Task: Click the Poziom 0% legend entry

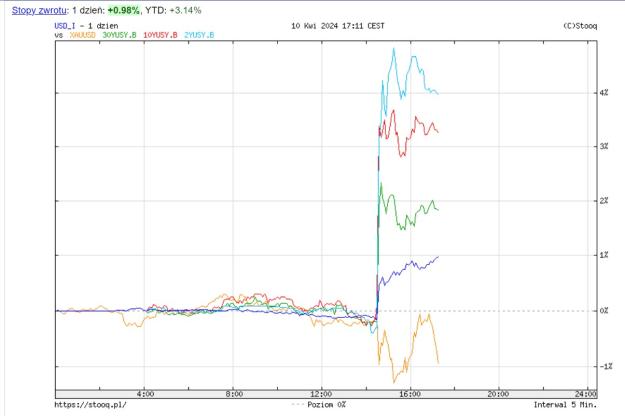Action: tap(319, 405)
